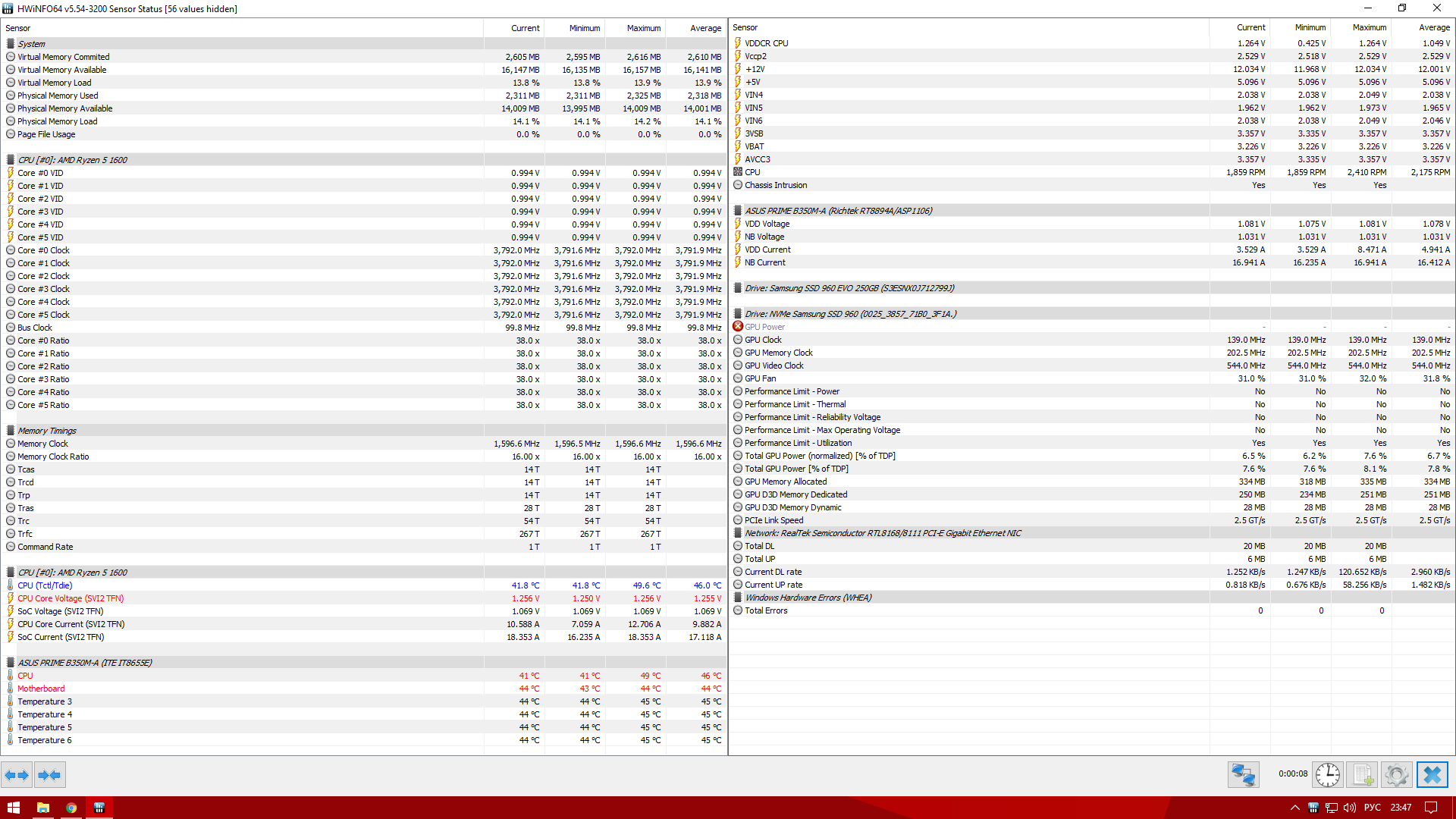Collapse ASUS PRIME B350M-A ITE IT8655E group

[x=84, y=663]
